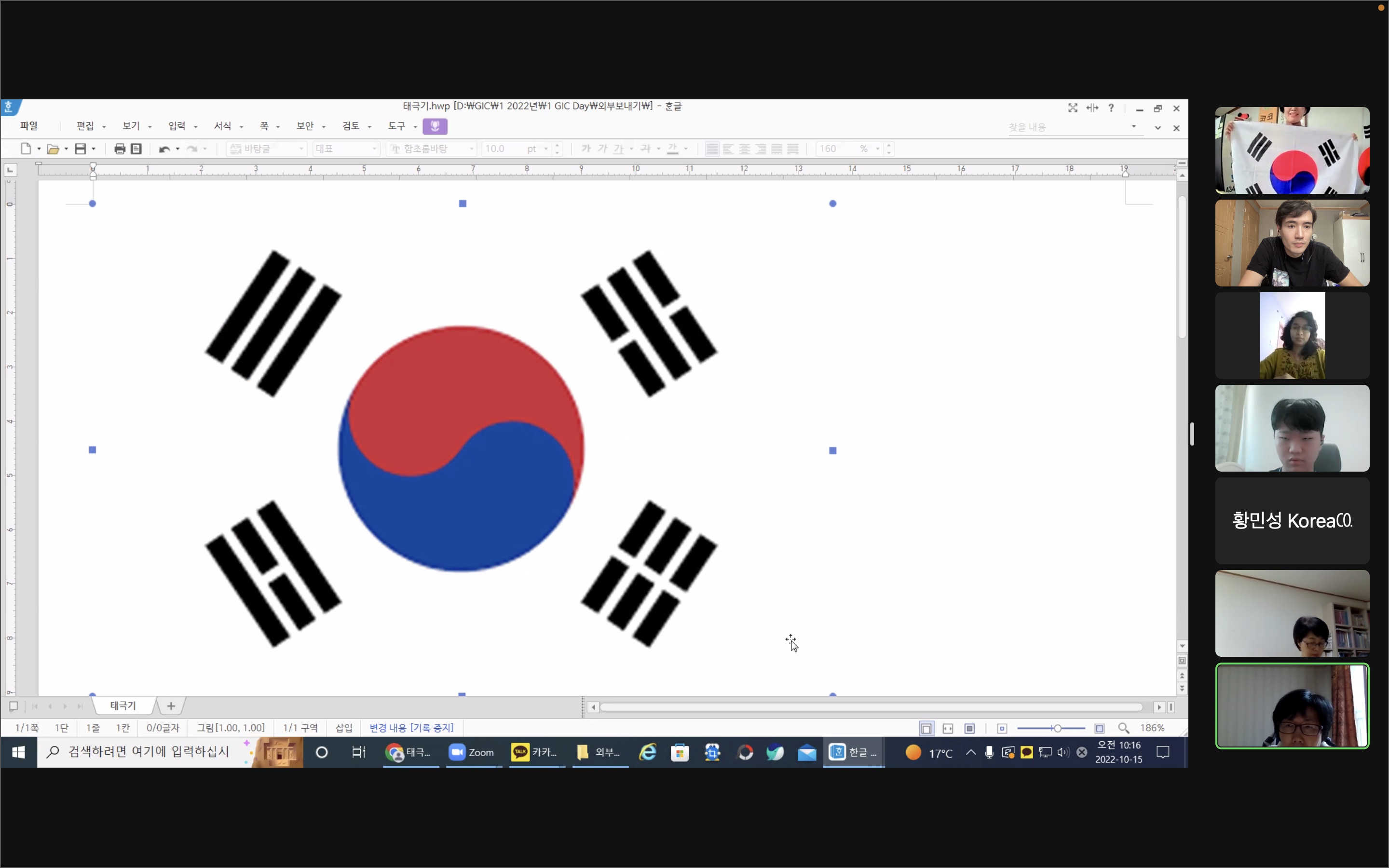Click the purple tulip icon in menu bar
Screen dimensions: 1389x868
[435, 126]
